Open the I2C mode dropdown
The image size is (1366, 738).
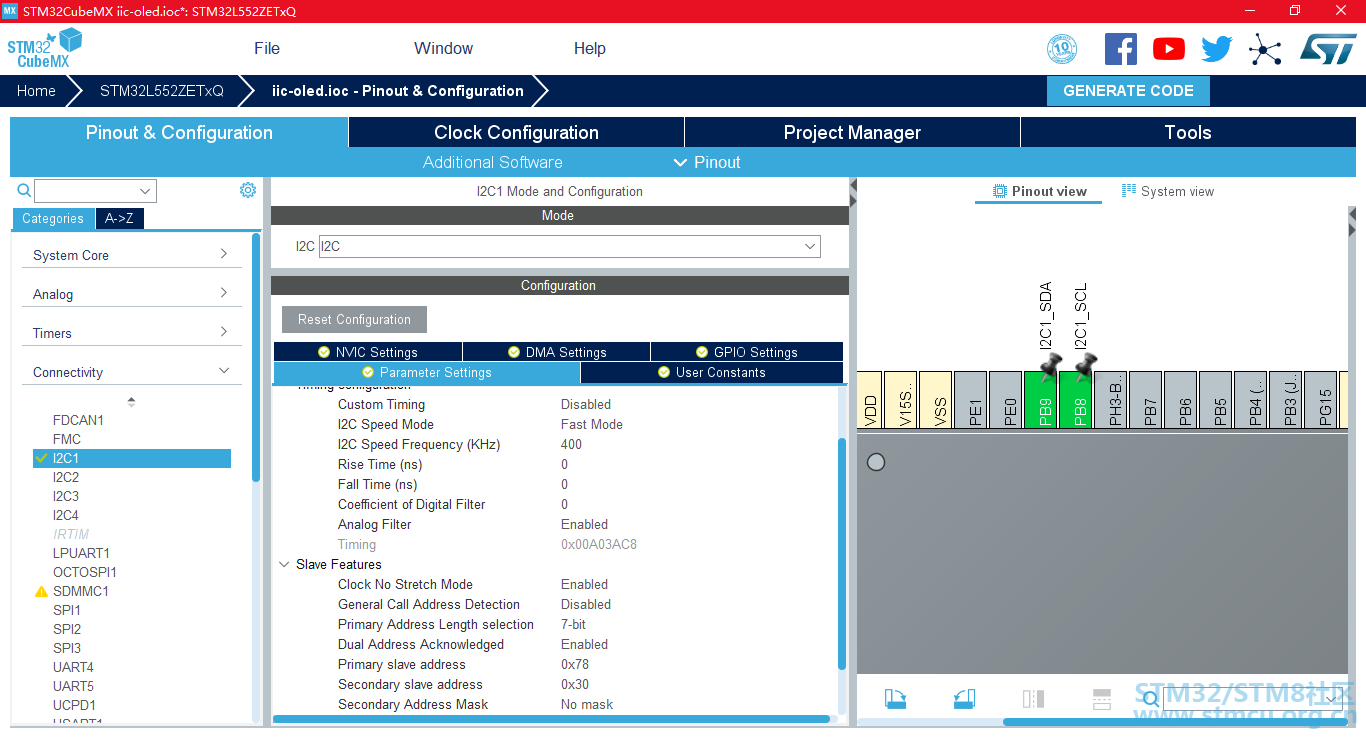click(570, 246)
